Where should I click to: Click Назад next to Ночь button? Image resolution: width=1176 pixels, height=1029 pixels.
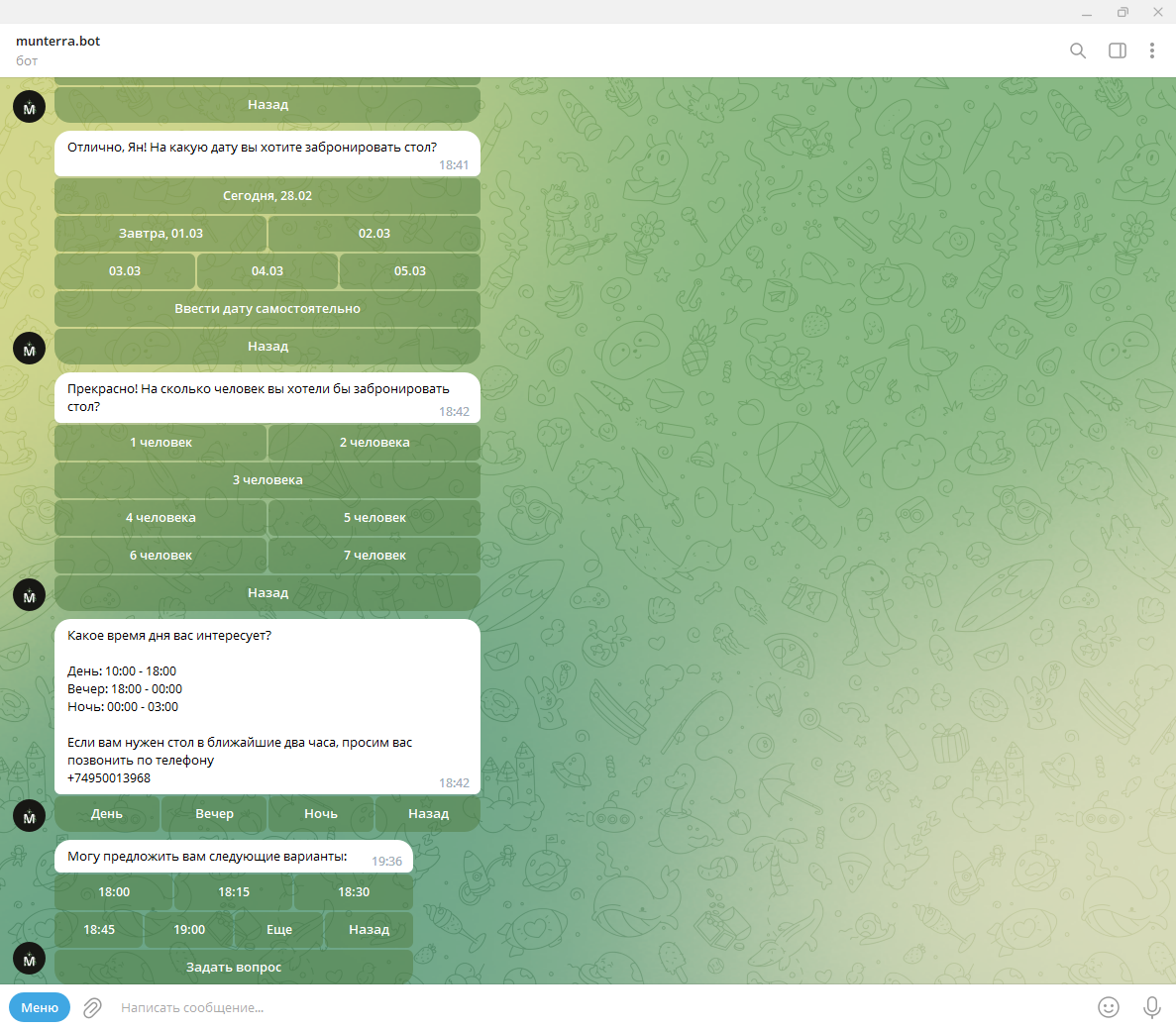(428, 814)
